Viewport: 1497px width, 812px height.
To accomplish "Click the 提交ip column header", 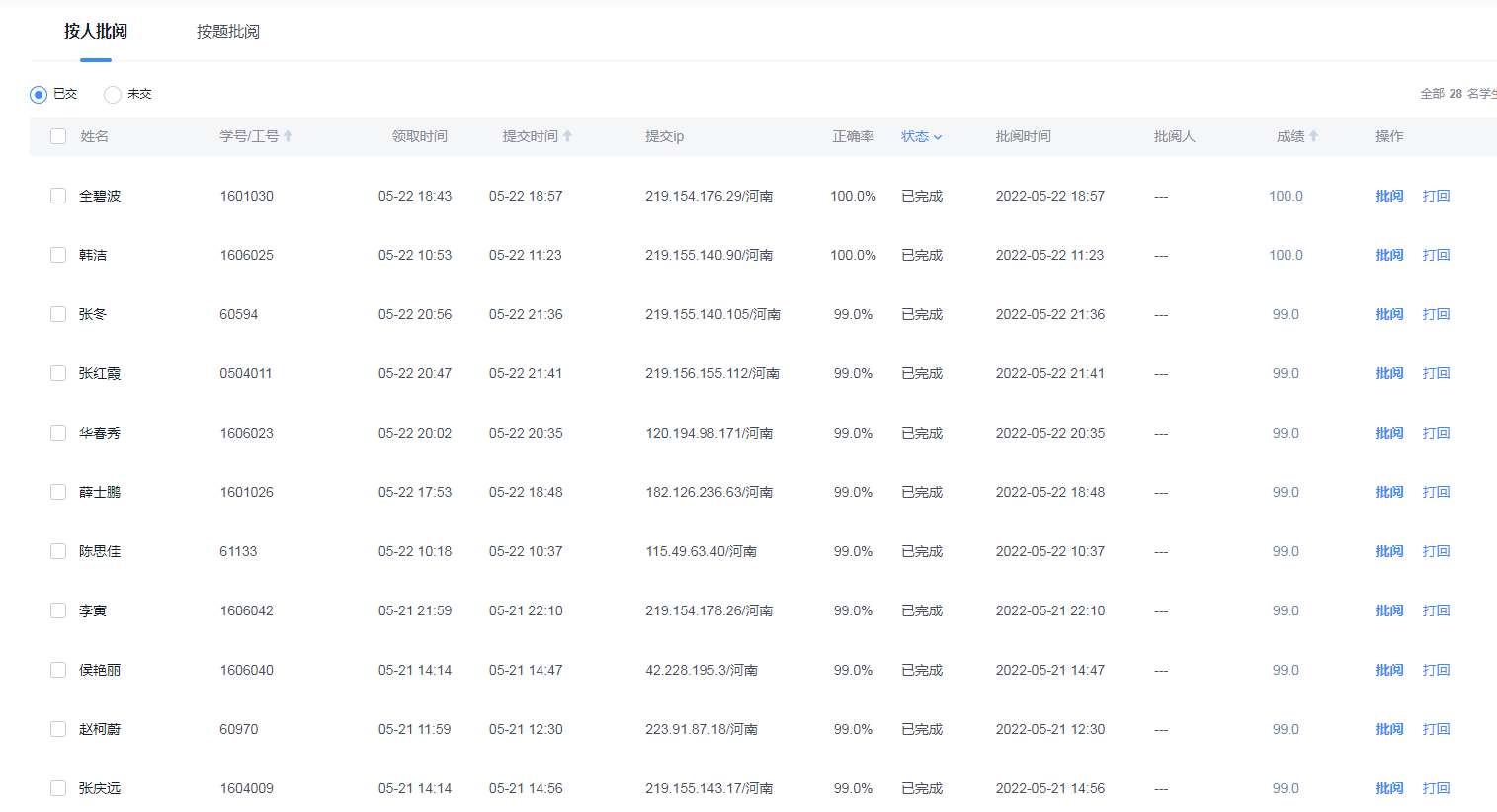I will [x=664, y=136].
